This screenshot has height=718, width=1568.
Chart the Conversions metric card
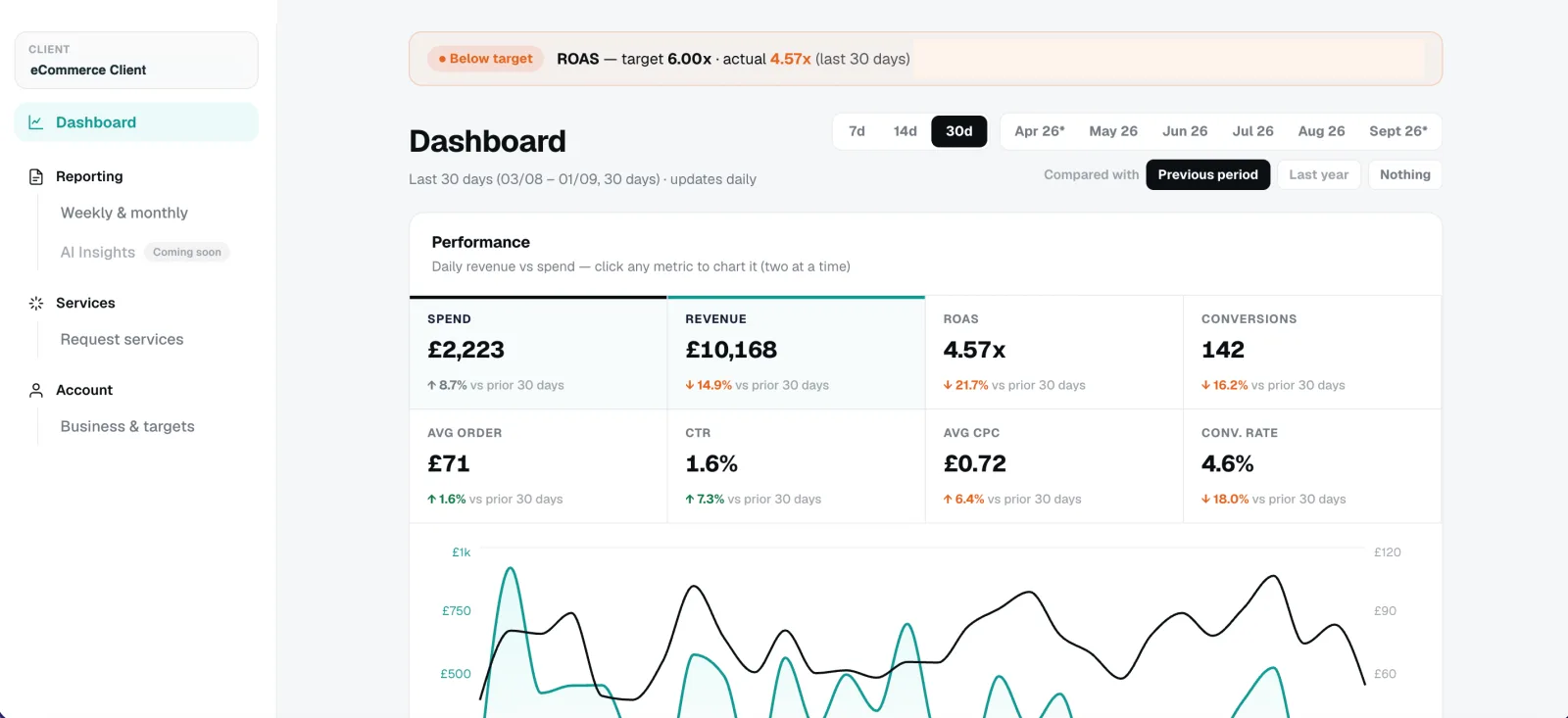click(1312, 353)
